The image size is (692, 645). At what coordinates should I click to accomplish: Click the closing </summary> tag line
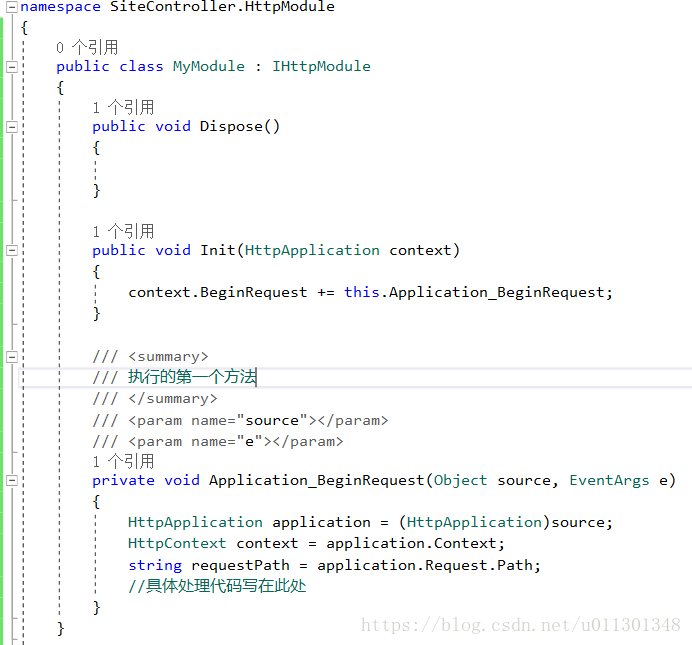coord(155,399)
